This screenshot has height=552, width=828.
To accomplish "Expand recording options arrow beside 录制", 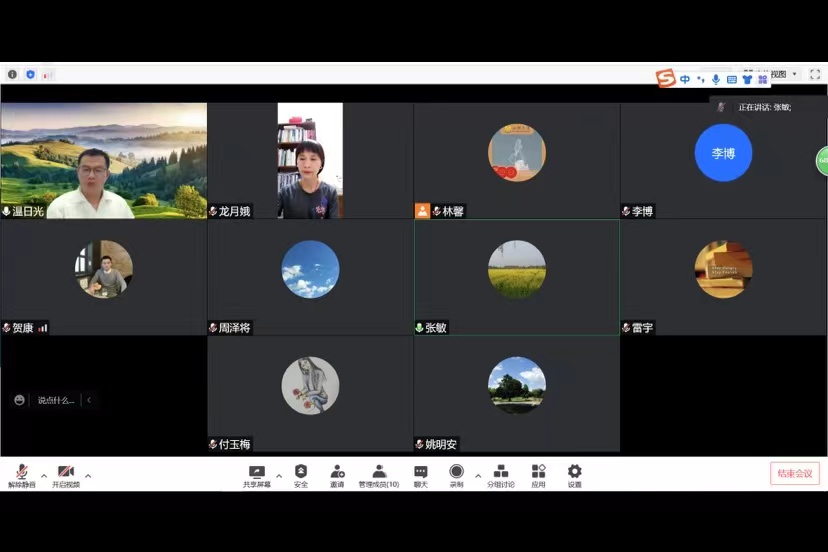I will tap(478, 476).
